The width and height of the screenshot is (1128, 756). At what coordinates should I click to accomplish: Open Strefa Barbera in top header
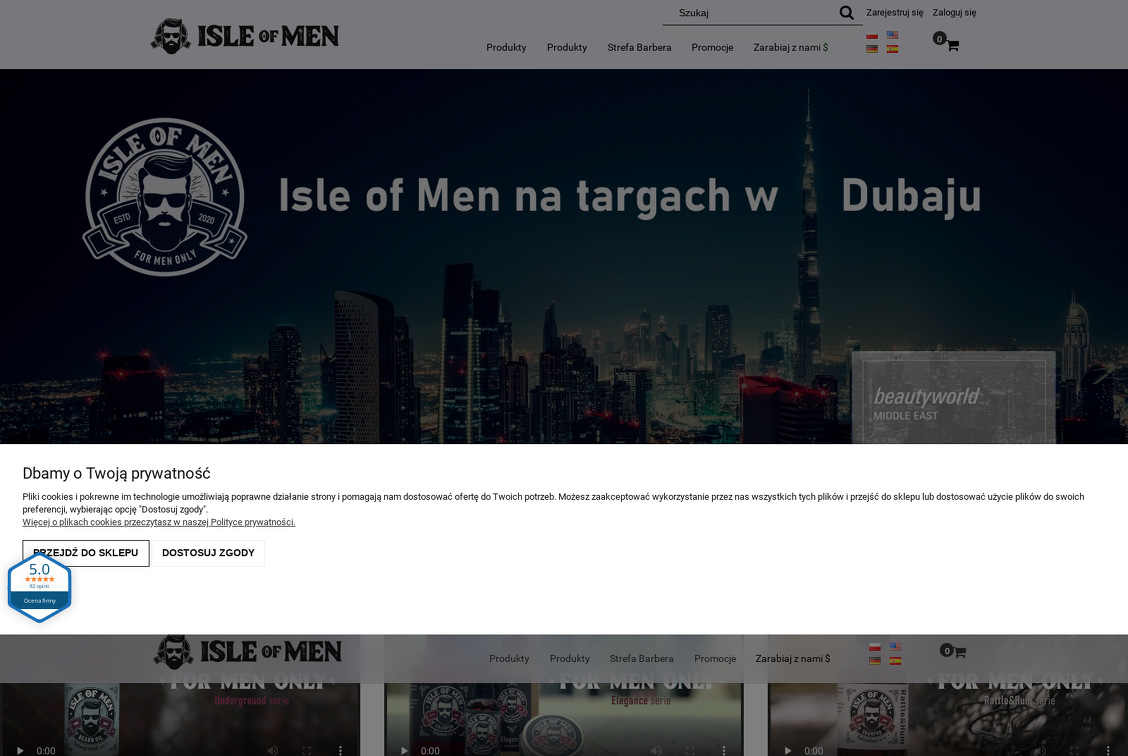(639, 47)
